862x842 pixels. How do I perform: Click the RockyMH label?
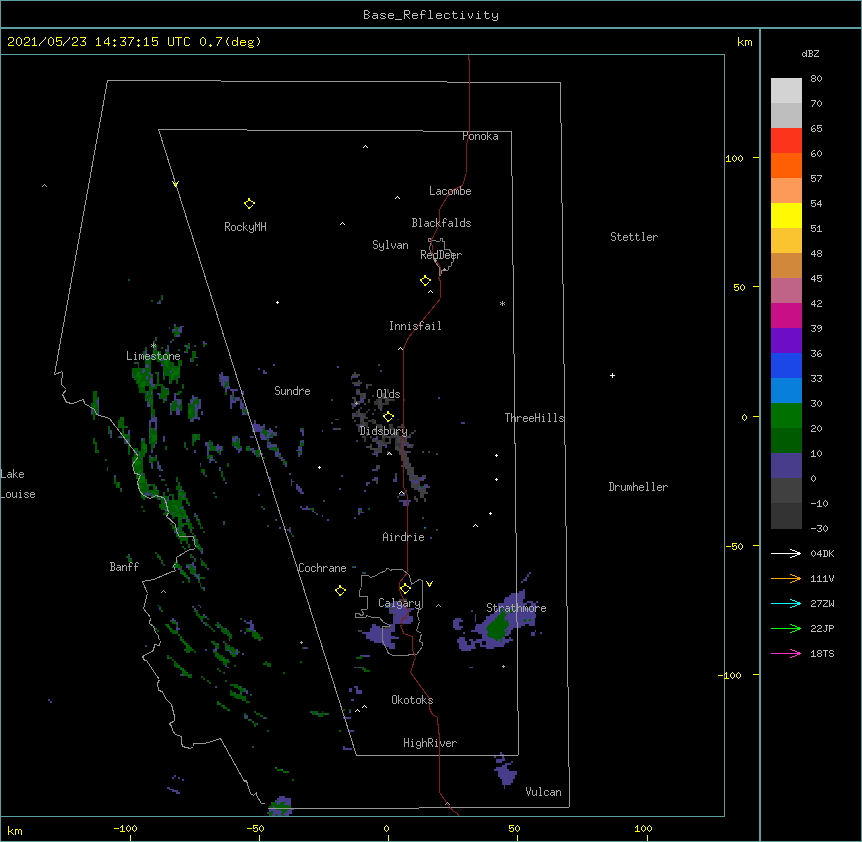(245, 227)
